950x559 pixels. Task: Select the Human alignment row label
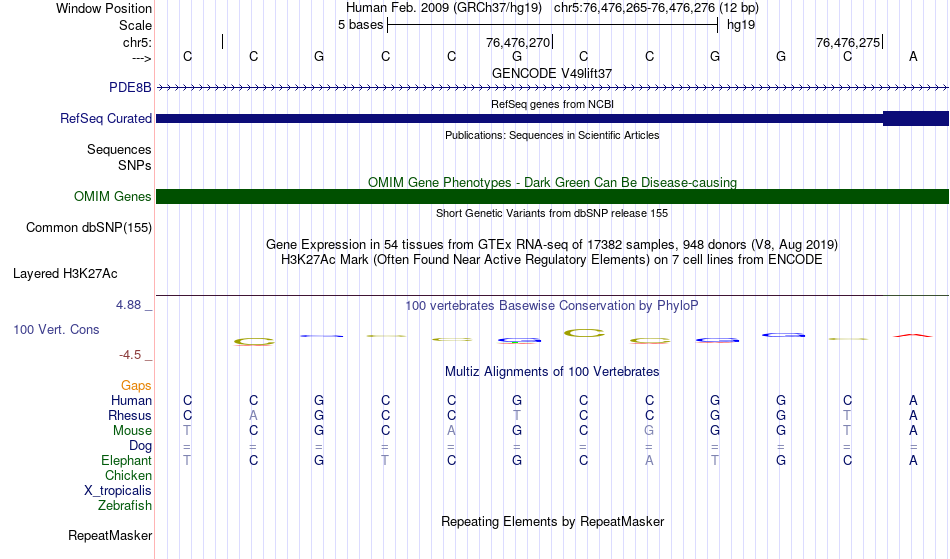point(131,400)
